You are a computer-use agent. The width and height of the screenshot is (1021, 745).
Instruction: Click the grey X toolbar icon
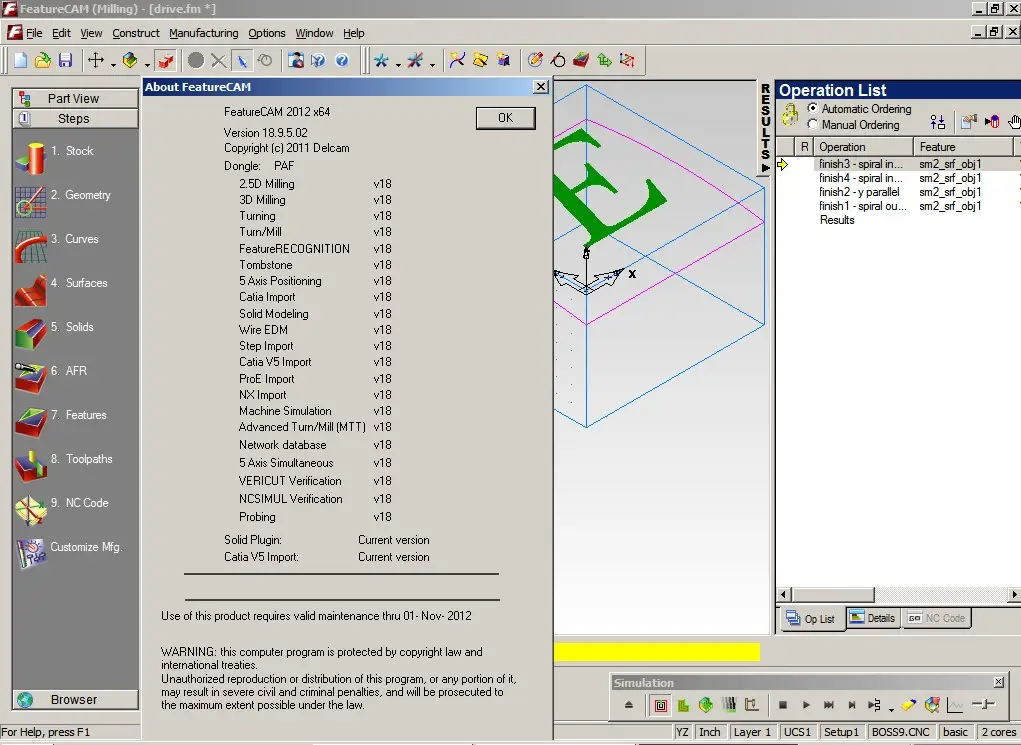[x=219, y=61]
